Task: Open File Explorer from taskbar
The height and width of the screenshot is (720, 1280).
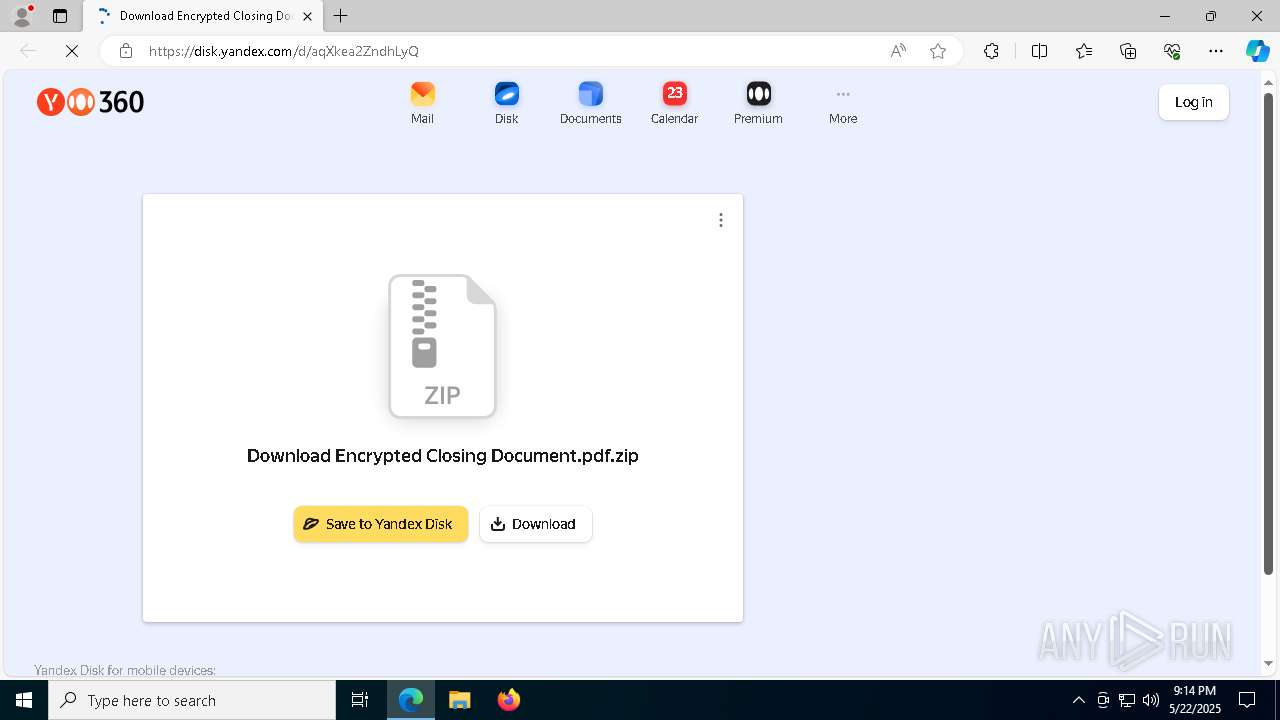Action: (x=459, y=700)
